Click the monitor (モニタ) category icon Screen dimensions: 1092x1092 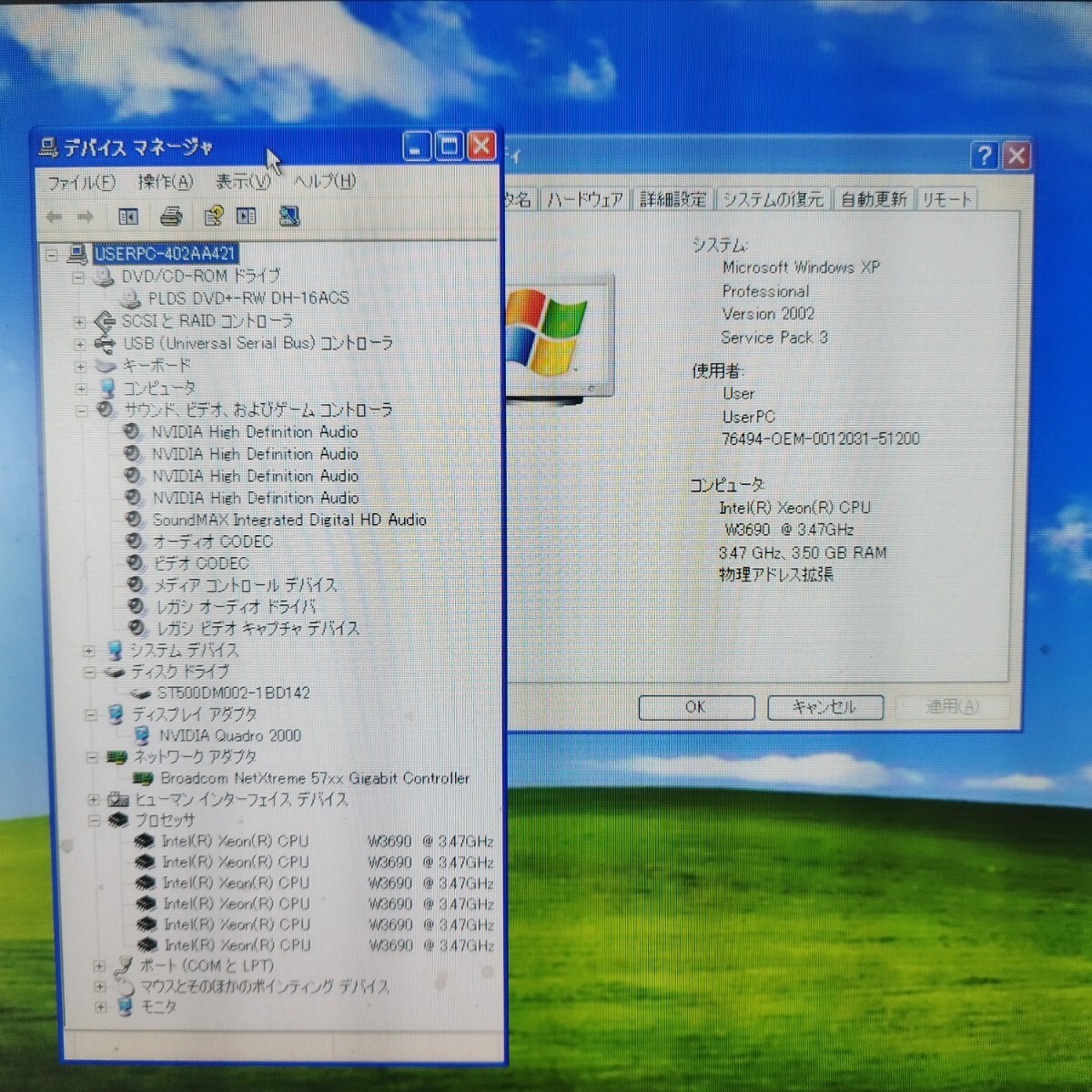pyautogui.click(x=126, y=1006)
